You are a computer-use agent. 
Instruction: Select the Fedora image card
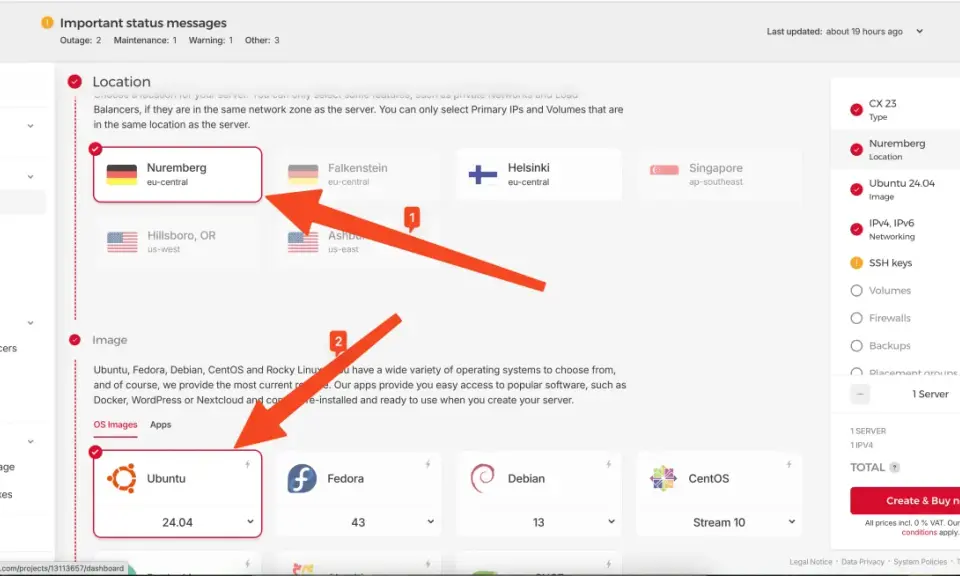pyautogui.click(x=358, y=494)
